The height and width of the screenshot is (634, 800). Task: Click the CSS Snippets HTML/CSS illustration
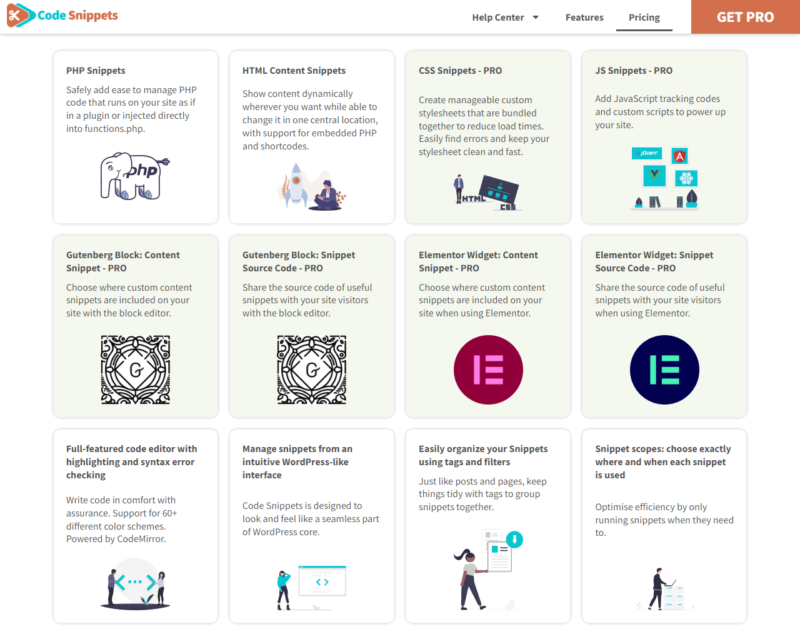click(487, 190)
